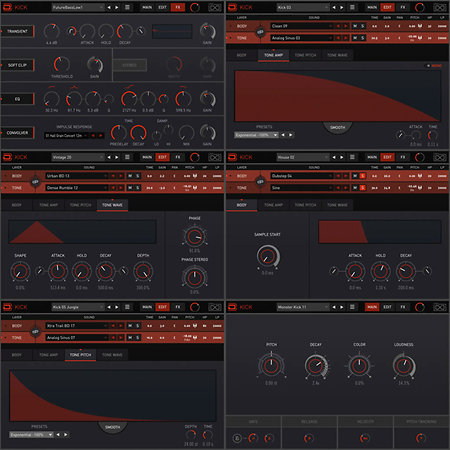Viewport: 450px width, 450px height.
Task: Click the Phase knob in Vintage 20 window
Action: point(194,237)
